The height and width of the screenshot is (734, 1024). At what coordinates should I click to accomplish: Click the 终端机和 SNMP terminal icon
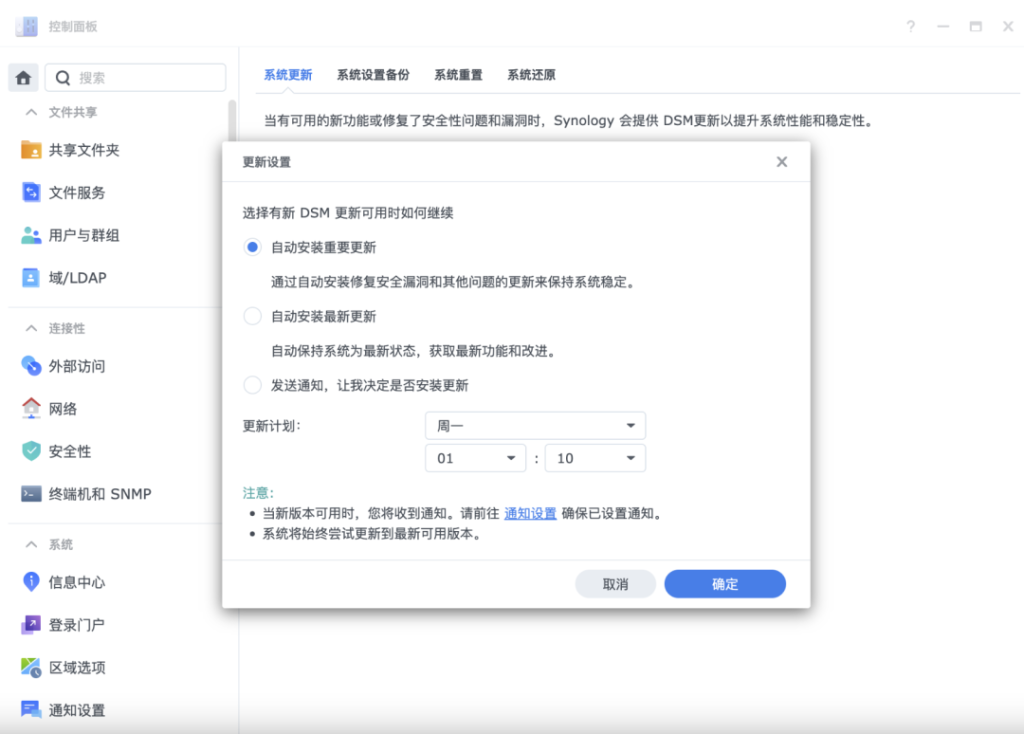coord(32,494)
